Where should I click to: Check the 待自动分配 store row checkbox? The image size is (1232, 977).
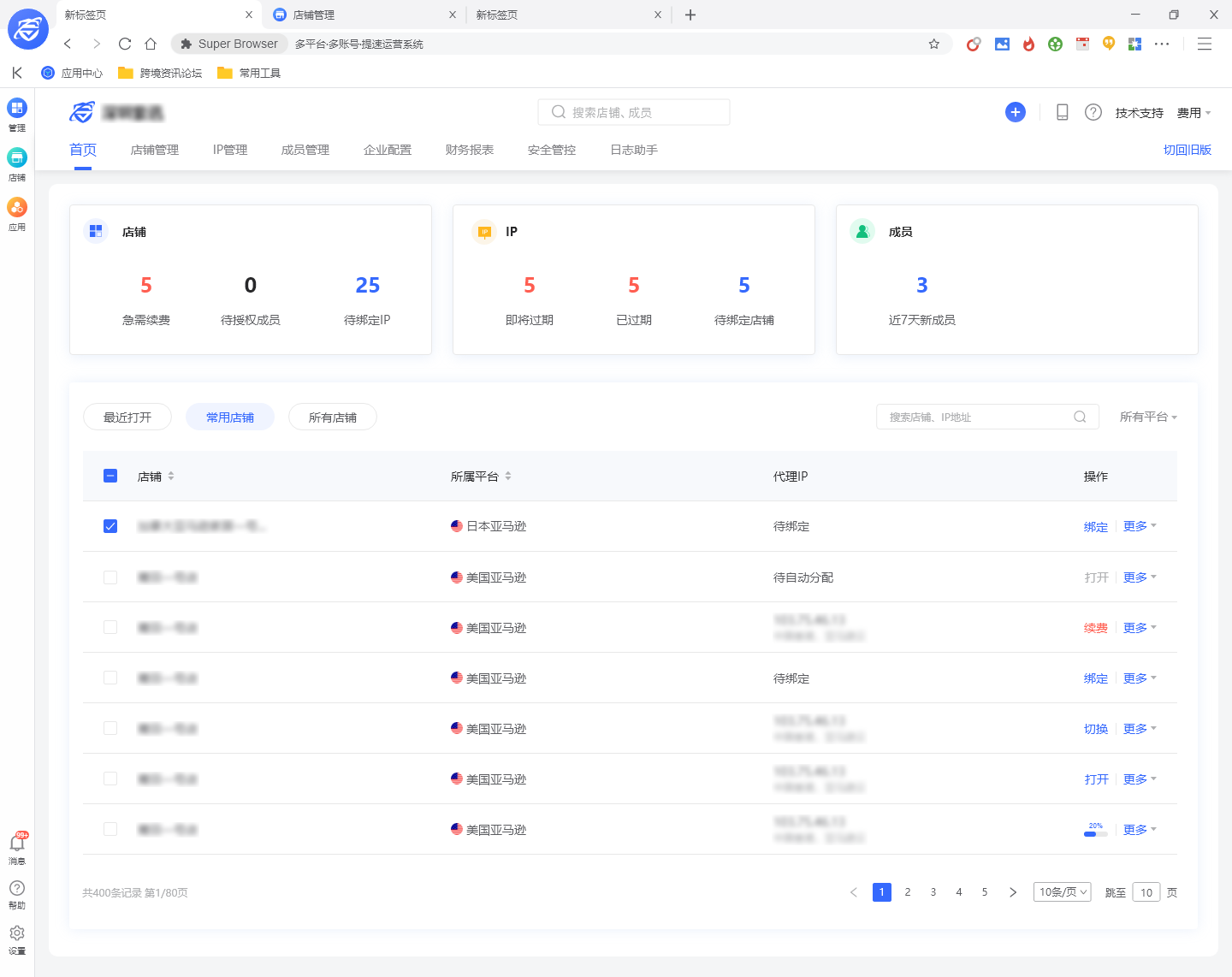click(110, 577)
